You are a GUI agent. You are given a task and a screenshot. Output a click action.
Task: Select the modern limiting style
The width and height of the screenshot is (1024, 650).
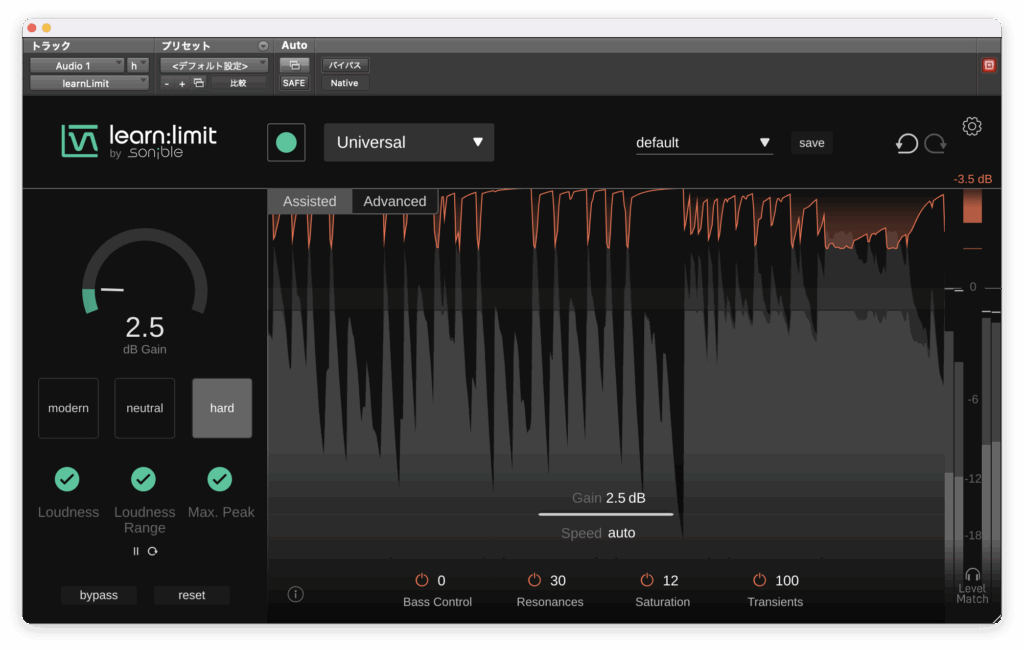tap(69, 408)
